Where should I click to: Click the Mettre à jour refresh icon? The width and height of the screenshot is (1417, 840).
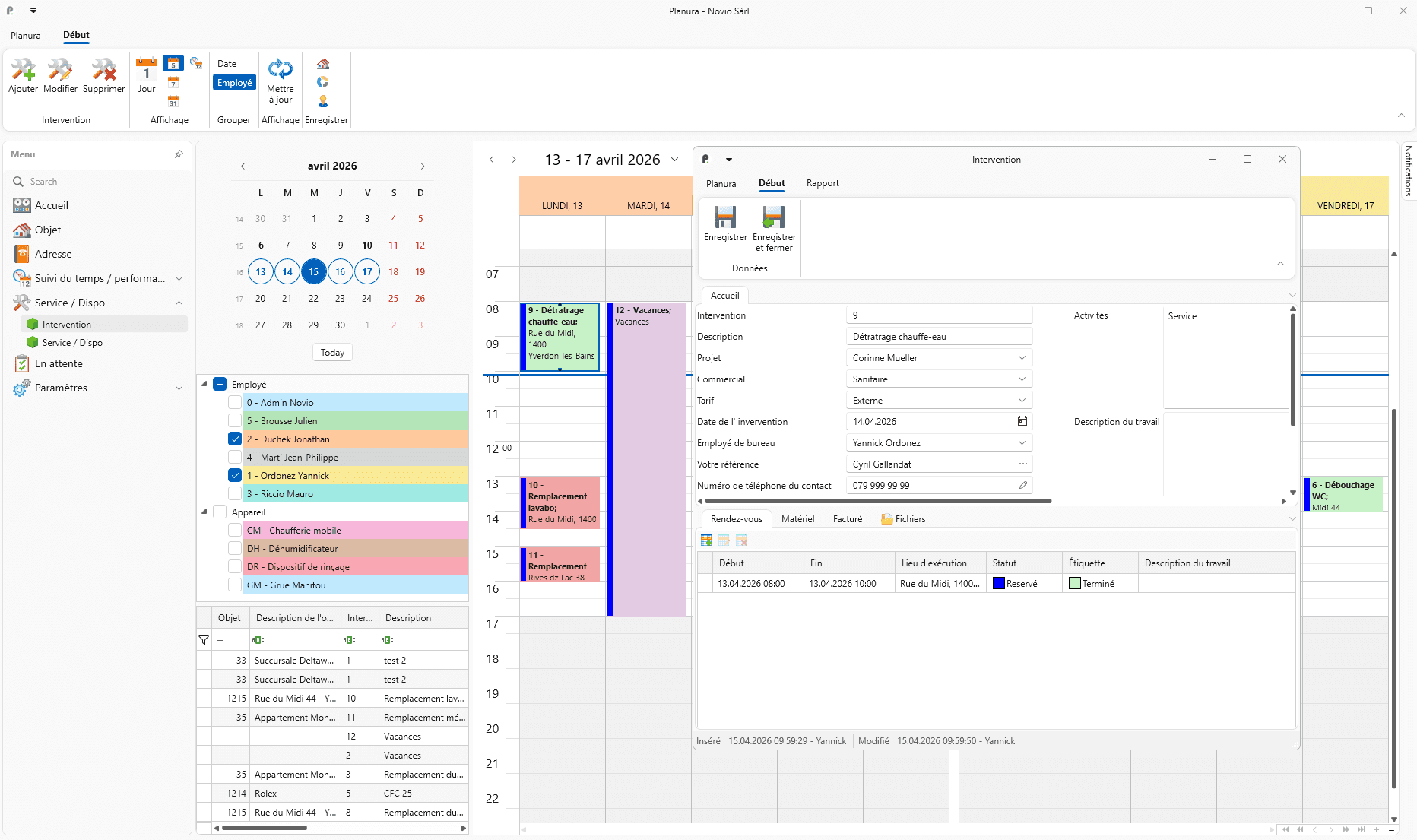coord(281,69)
